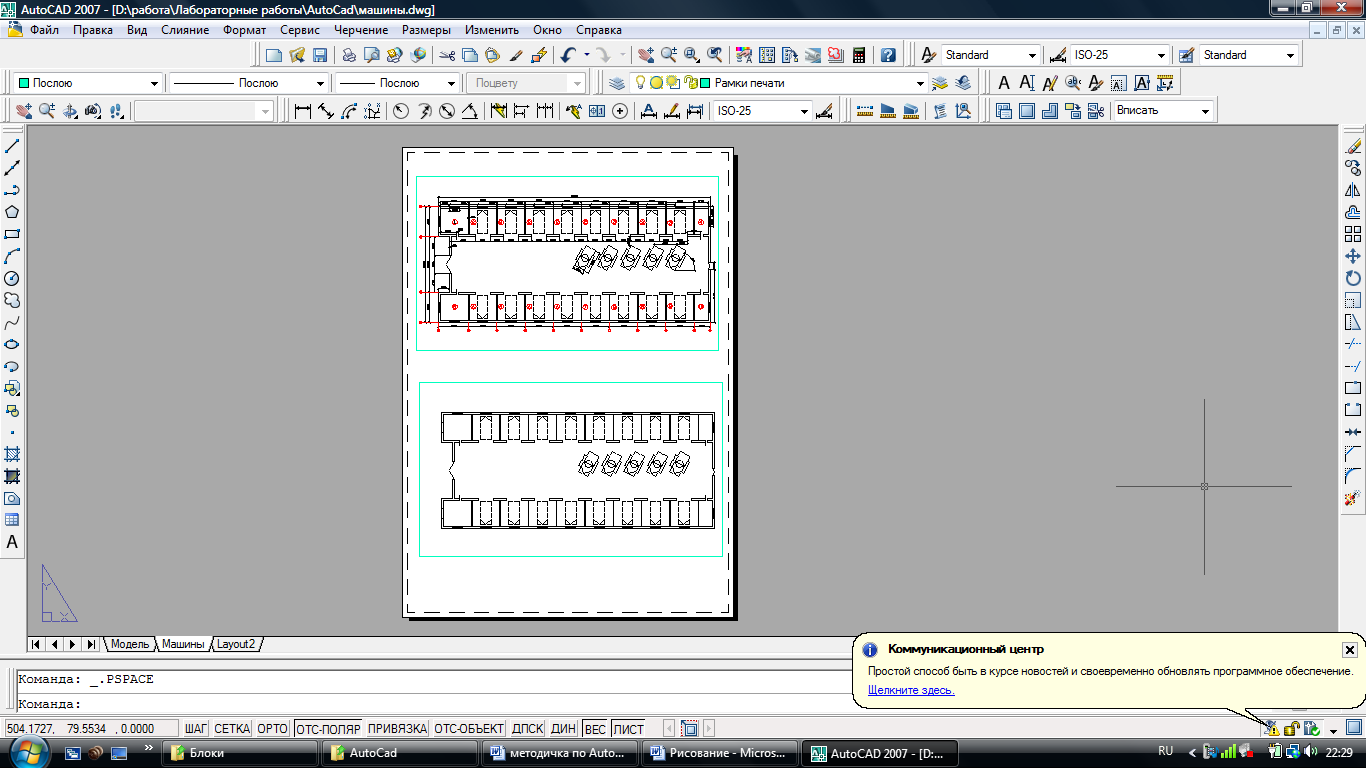Toggle СЕТКА grid display in status bar

[232, 729]
